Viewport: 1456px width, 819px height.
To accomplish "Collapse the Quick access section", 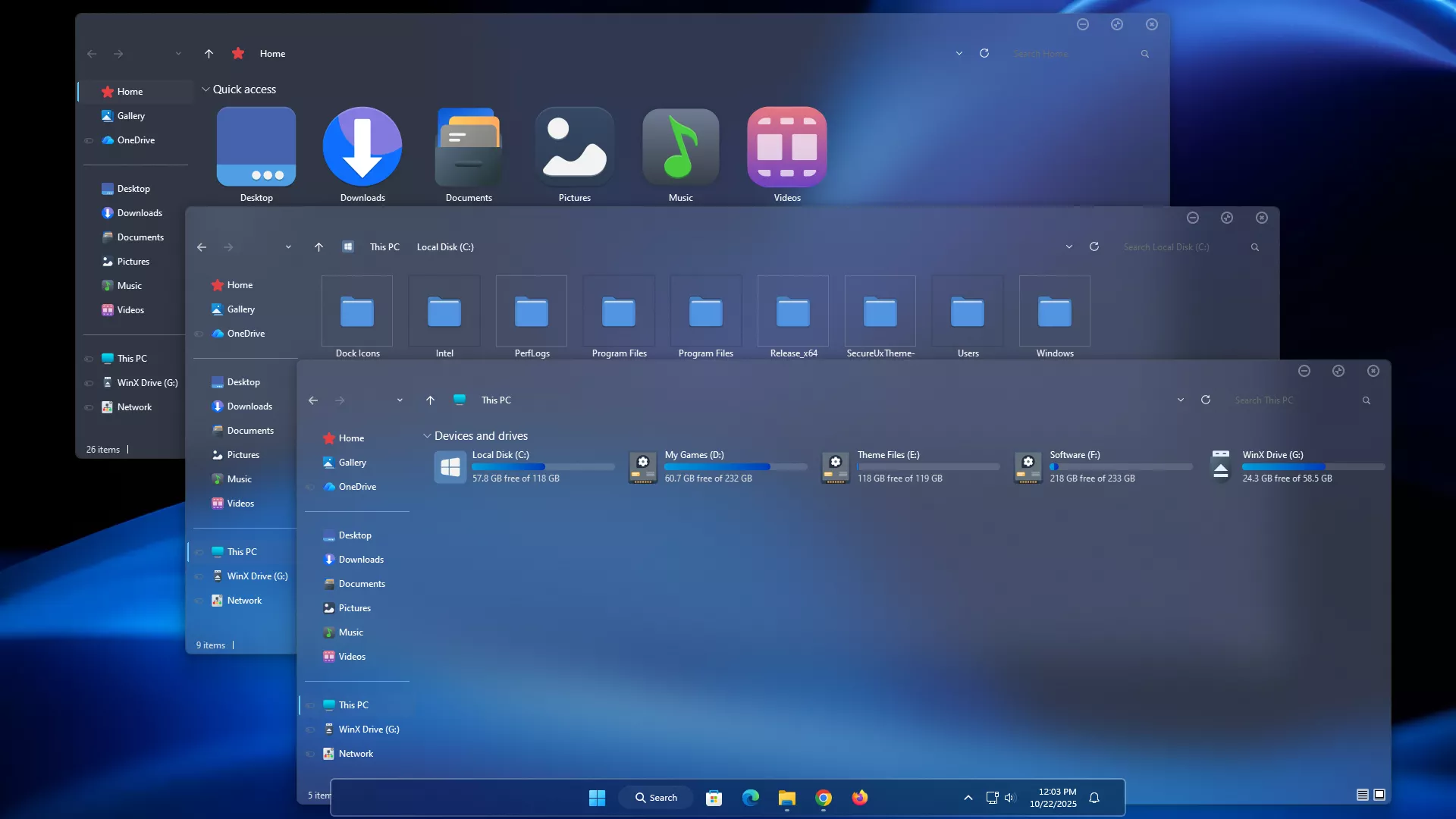I will point(206,89).
